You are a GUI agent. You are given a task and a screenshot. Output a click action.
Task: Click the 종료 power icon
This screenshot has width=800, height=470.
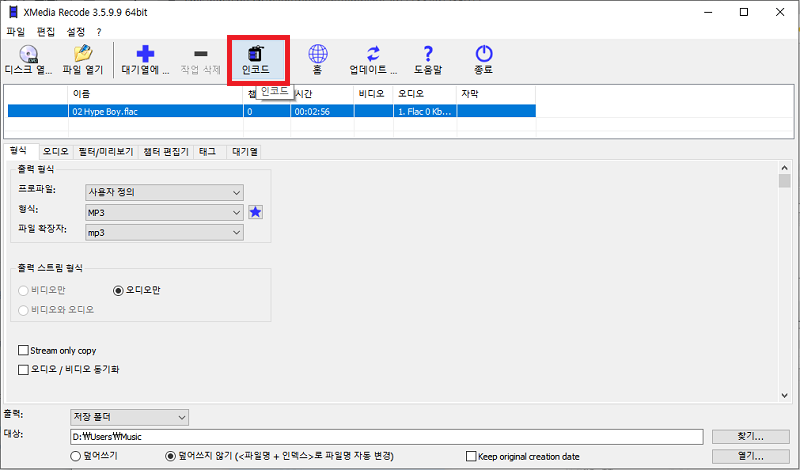(484, 56)
